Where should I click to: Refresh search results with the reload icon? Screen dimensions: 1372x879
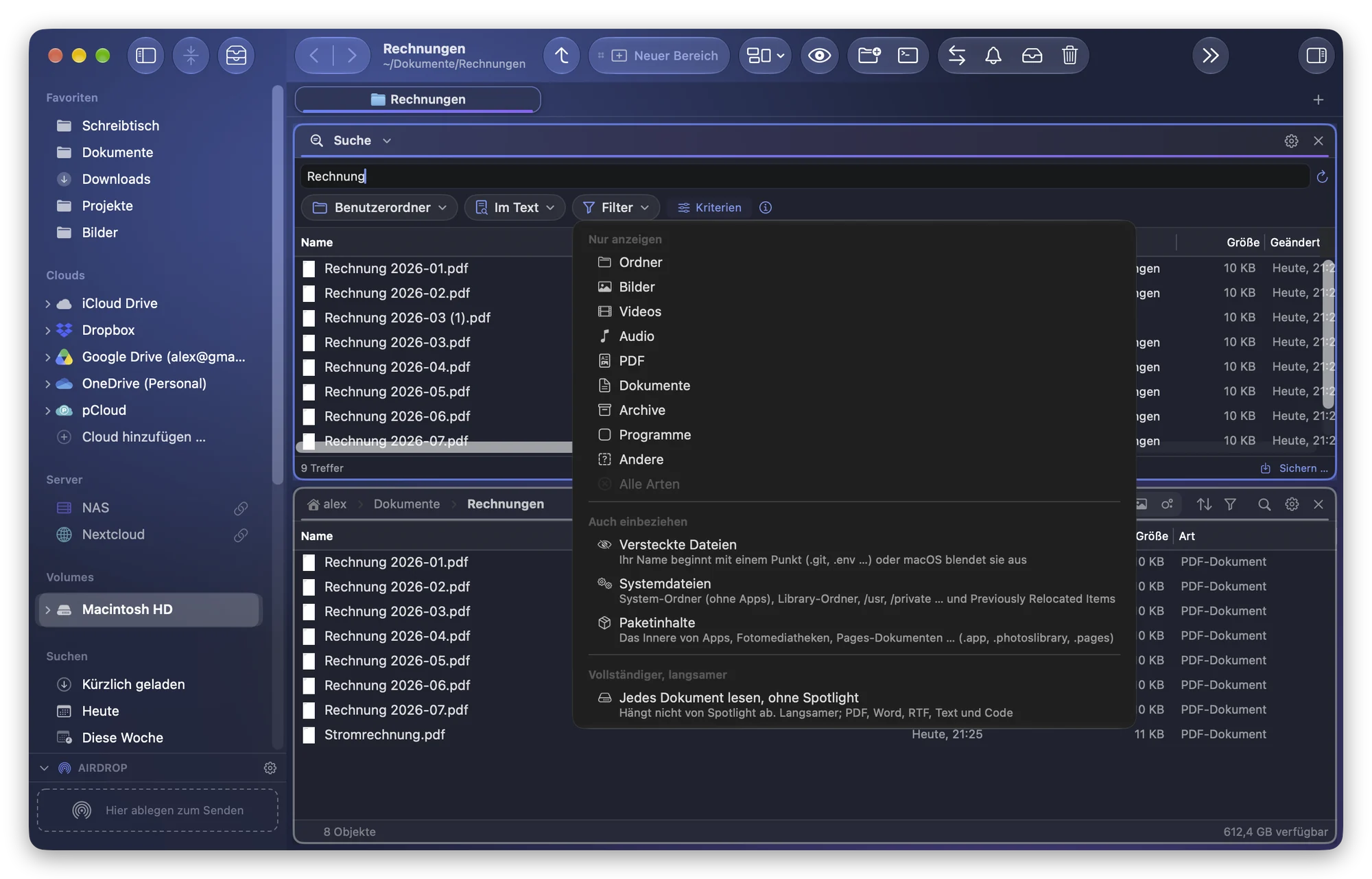point(1322,177)
